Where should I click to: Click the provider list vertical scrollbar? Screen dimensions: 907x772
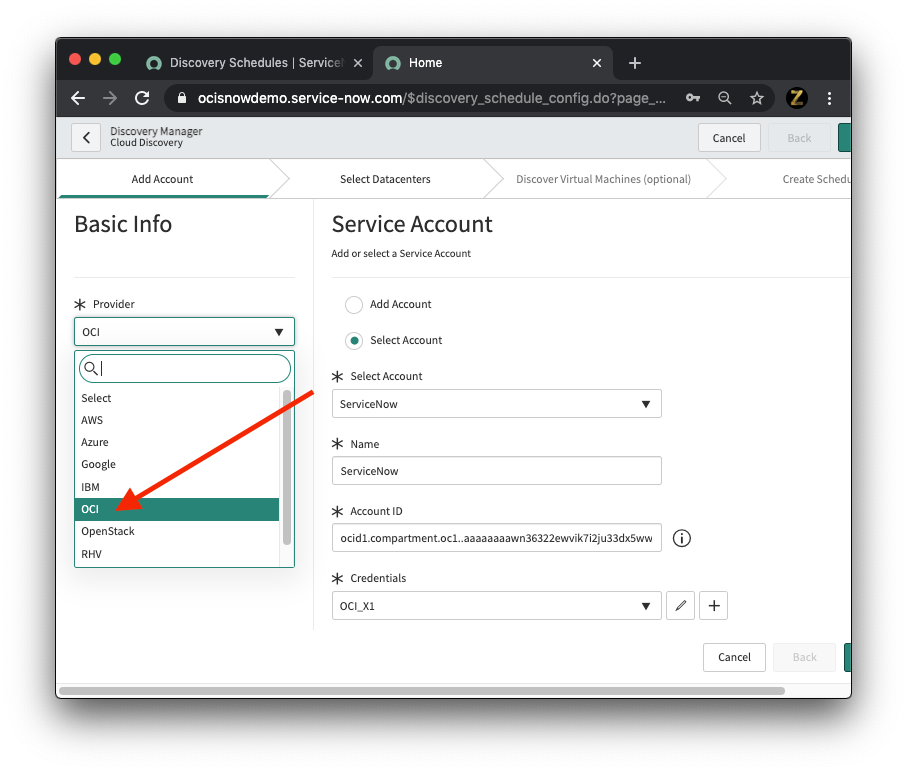(286, 467)
